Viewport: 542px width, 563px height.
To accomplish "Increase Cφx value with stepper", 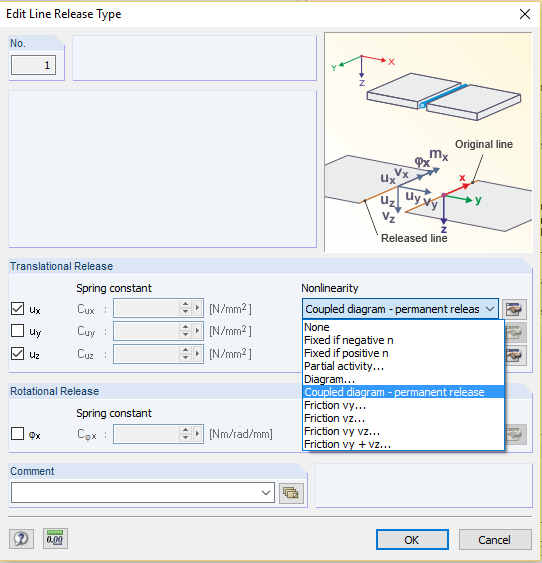I will pos(186,430).
